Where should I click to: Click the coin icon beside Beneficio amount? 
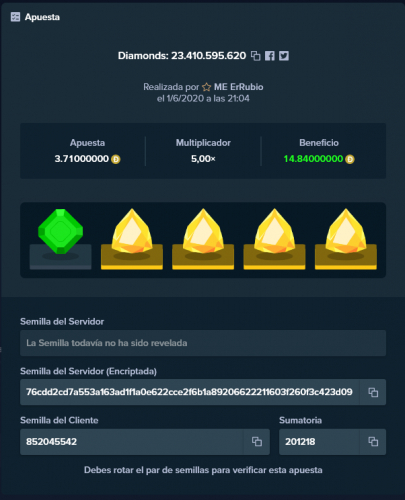coord(350,159)
